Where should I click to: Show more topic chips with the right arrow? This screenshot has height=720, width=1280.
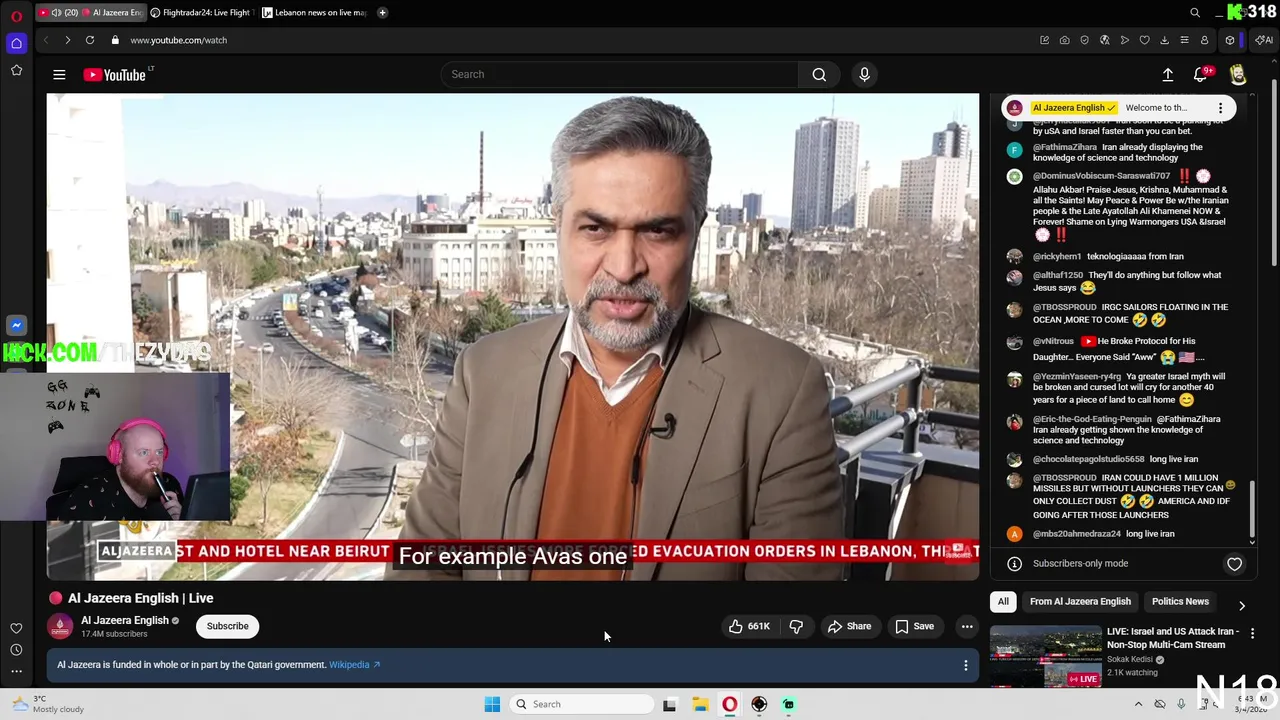1242,605
